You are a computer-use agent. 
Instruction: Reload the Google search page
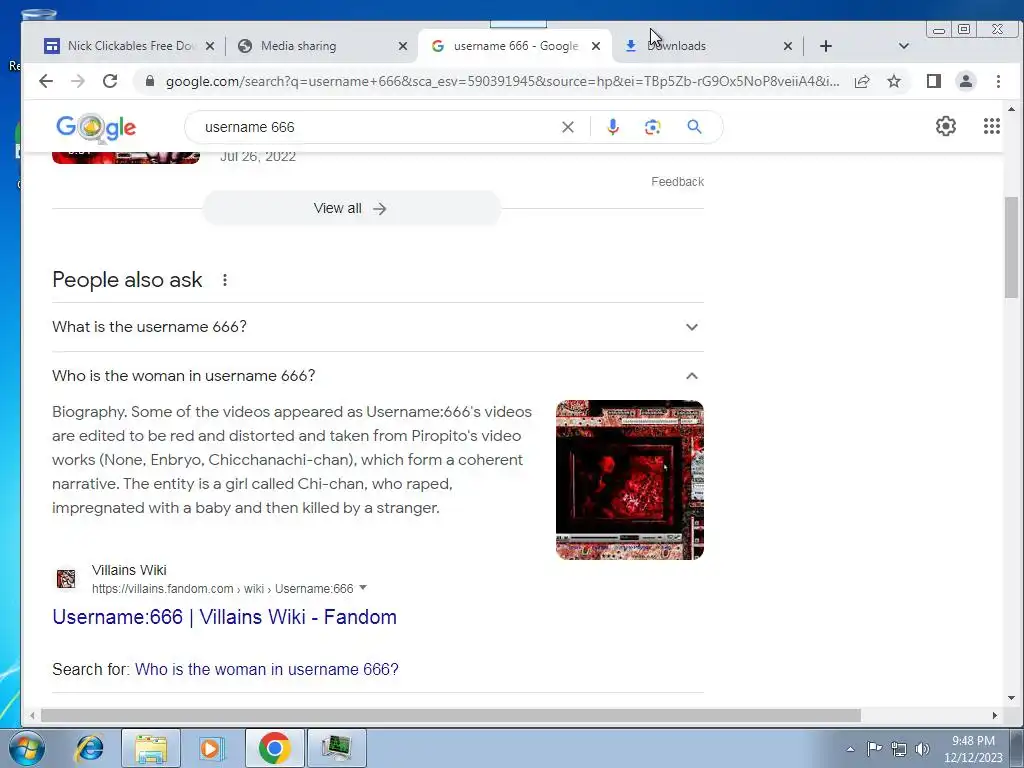coord(110,81)
